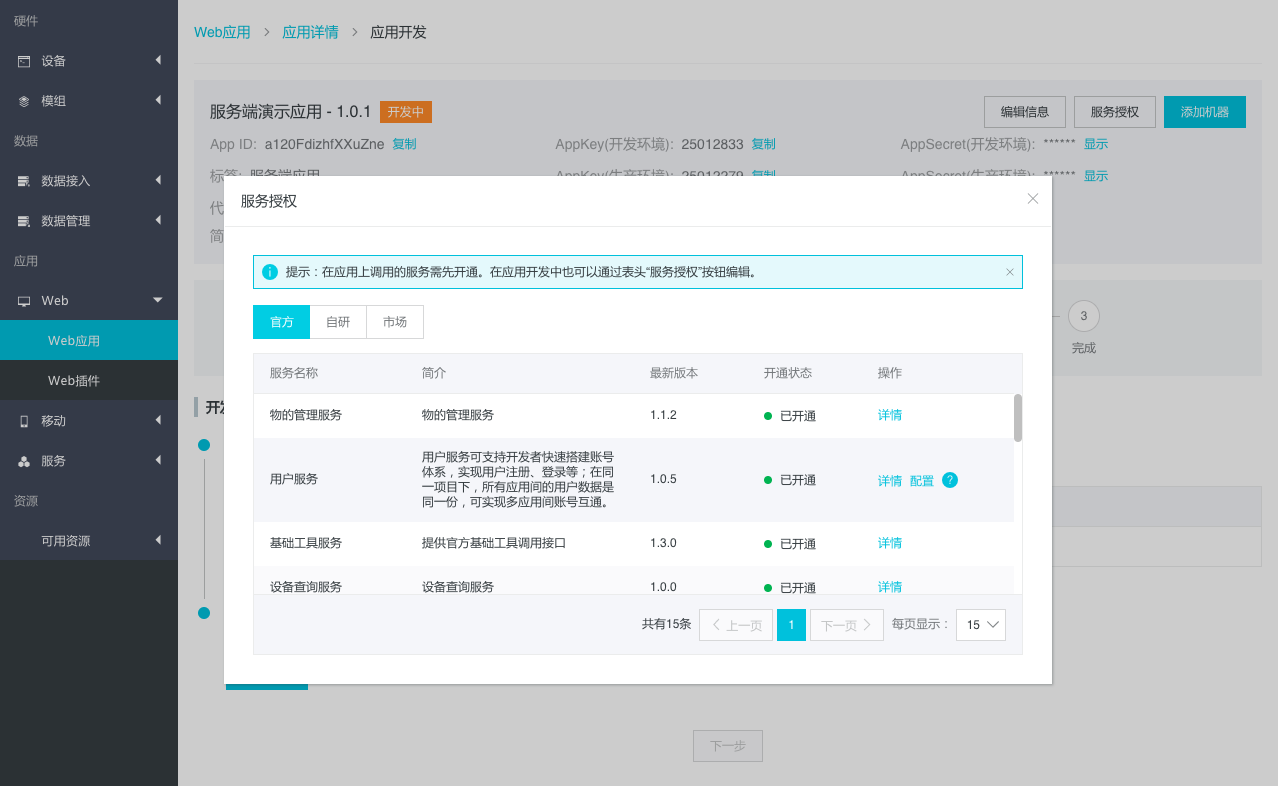Switch to the 官方 tab

tap(282, 322)
